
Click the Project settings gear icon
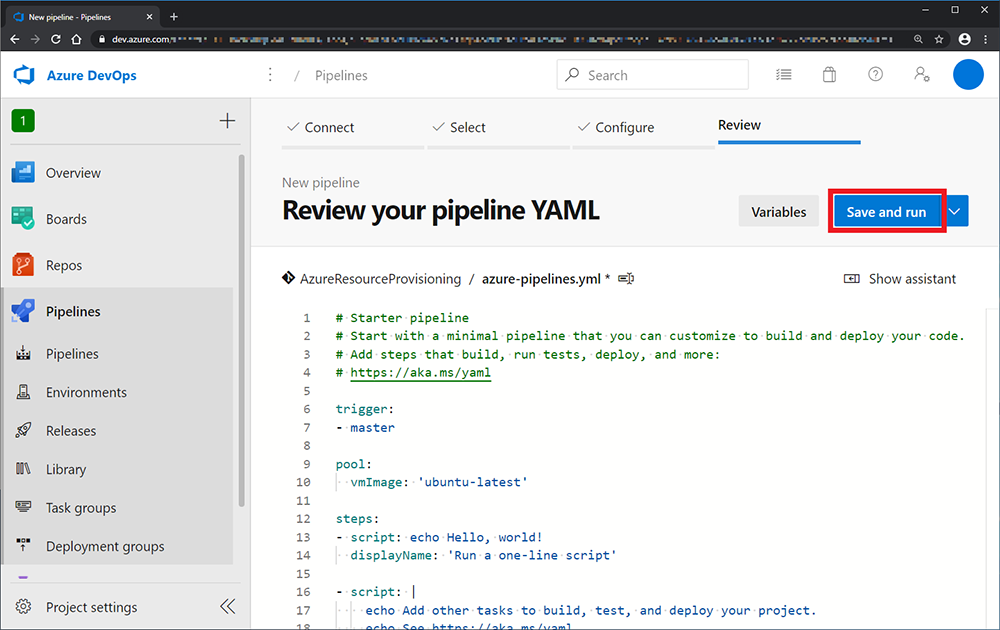tap(24, 606)
